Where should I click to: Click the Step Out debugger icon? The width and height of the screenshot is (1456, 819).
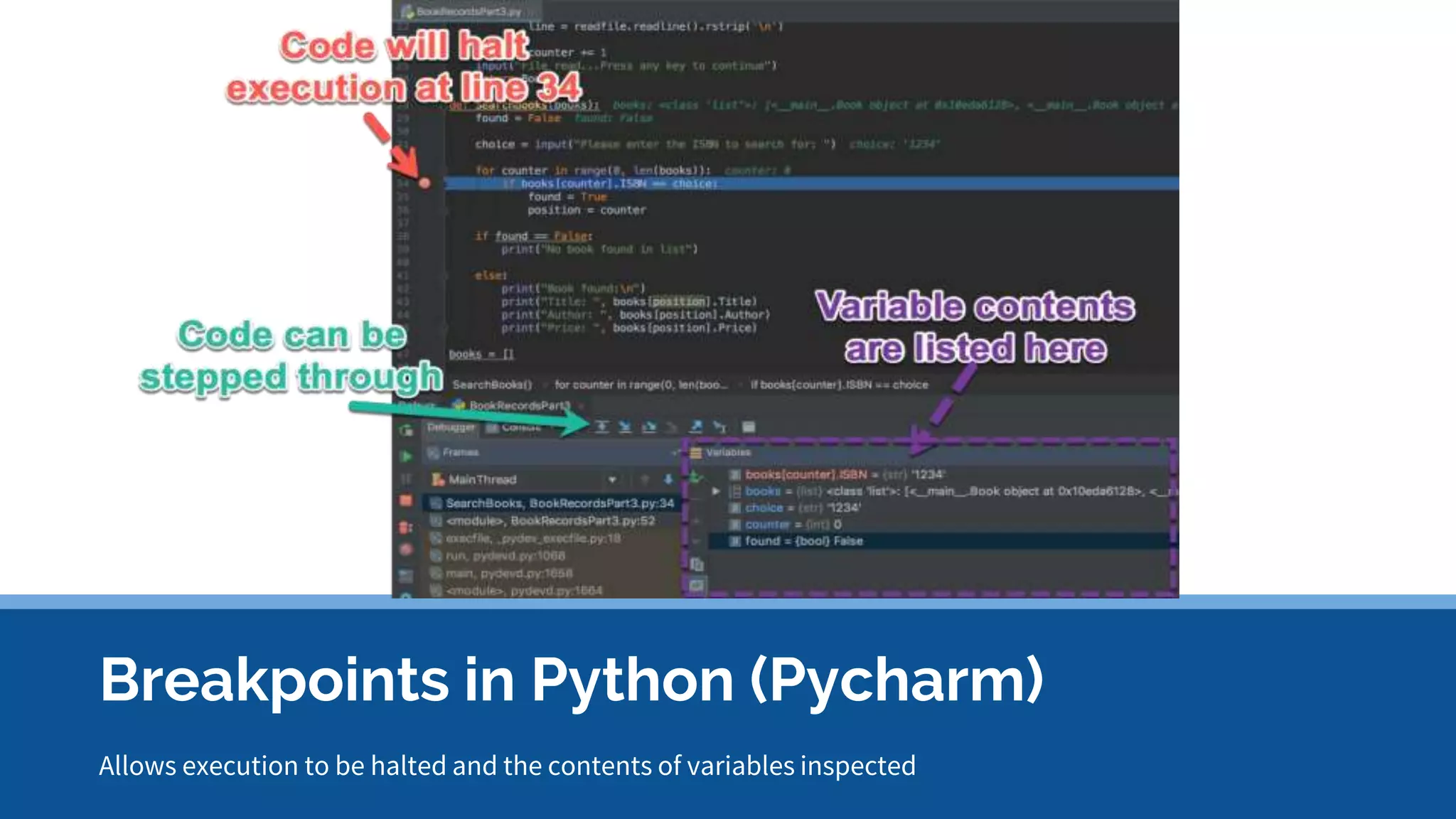click(696, 427)
